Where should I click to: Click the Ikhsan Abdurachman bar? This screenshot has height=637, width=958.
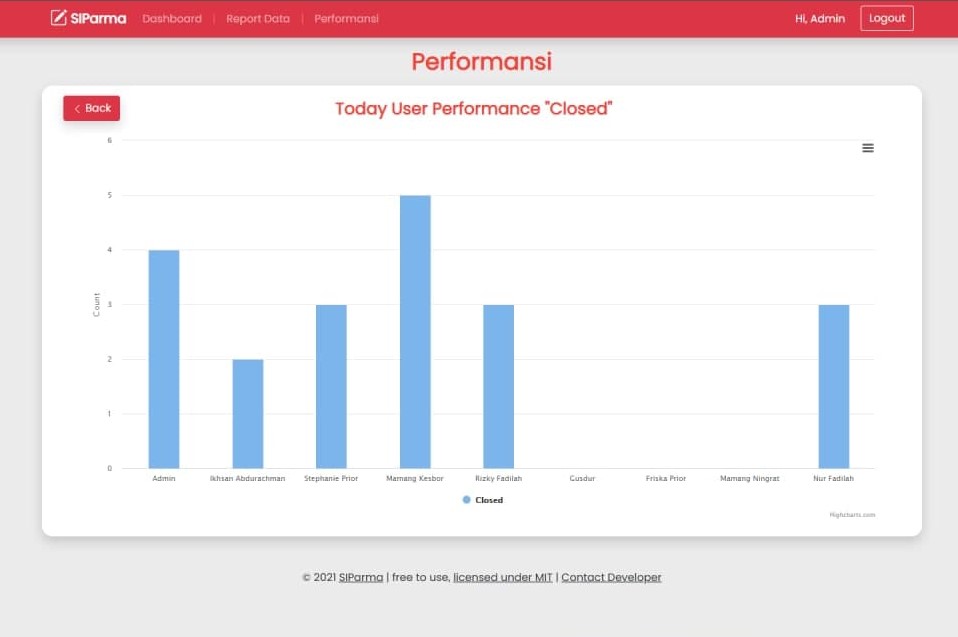(x=248, y=414)
